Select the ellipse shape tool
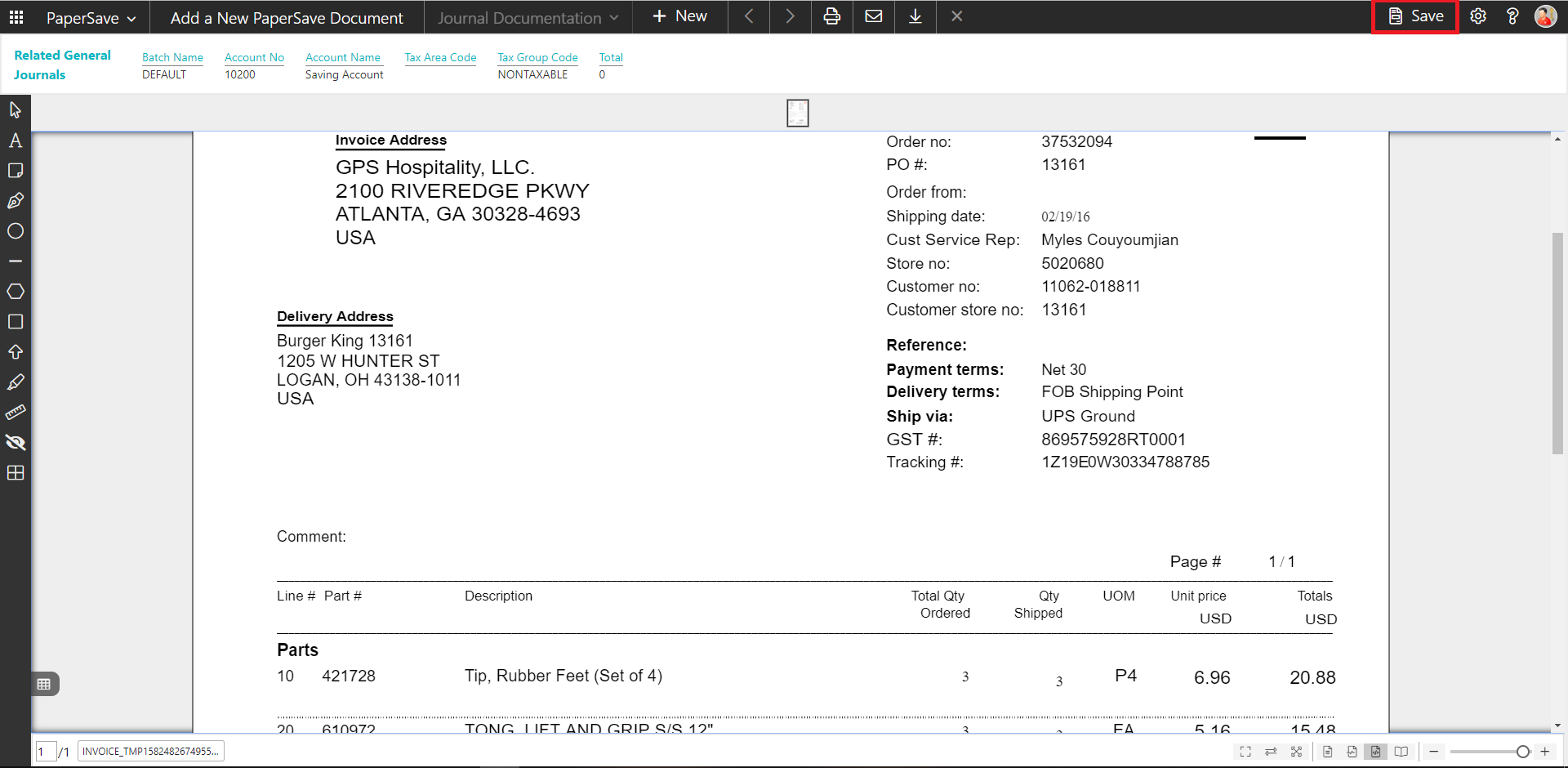1568x768 pixels. pos(16,231)
